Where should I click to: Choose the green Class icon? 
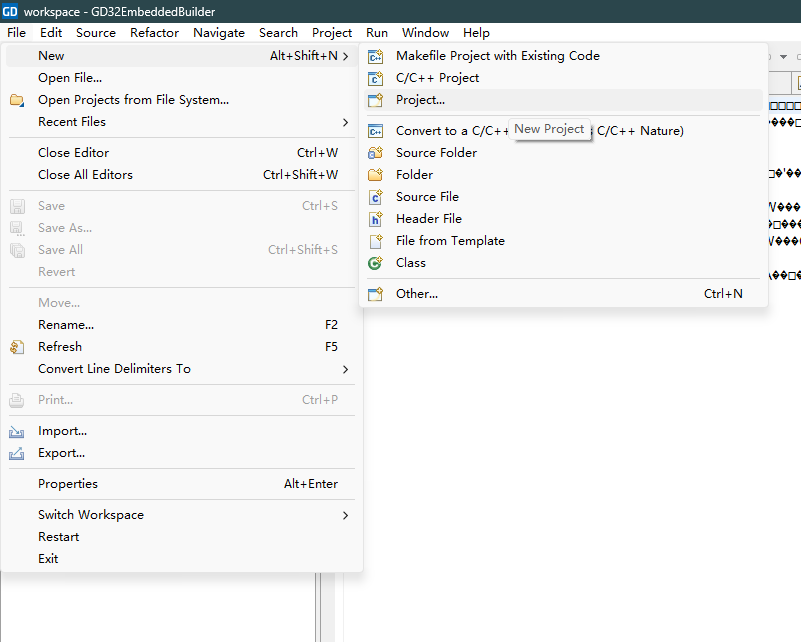(375, 263)
